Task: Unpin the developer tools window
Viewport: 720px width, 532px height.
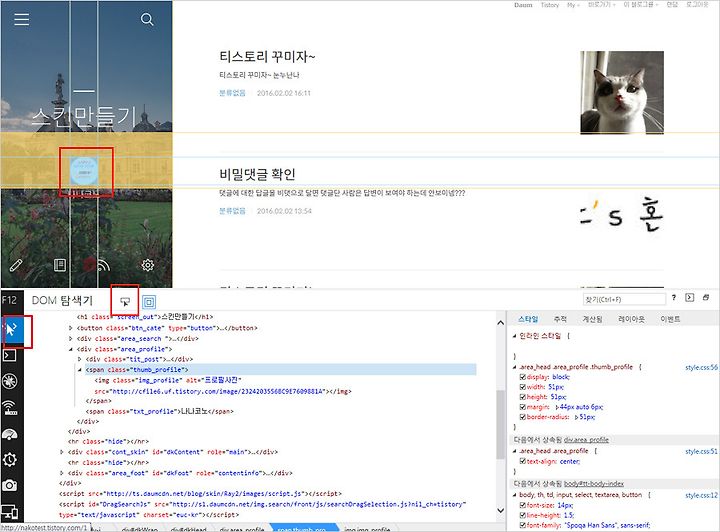Action: click(706, 298)
